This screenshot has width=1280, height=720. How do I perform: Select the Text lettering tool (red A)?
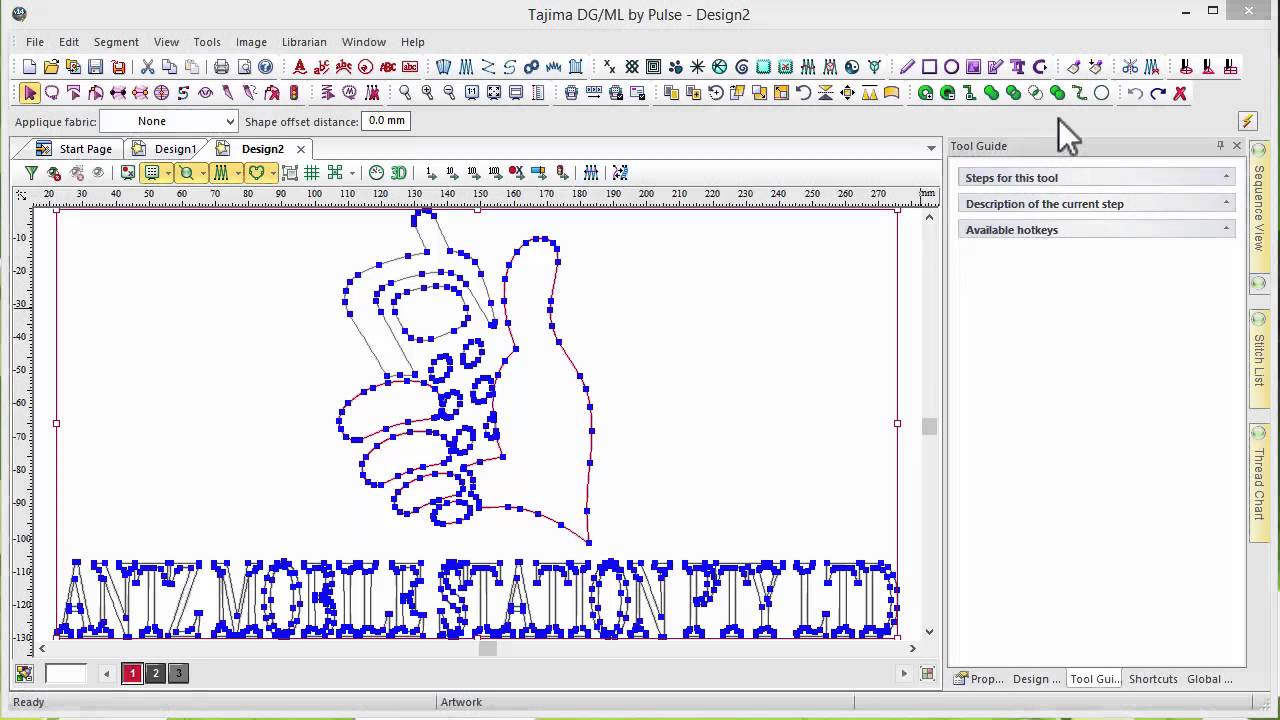300,67
